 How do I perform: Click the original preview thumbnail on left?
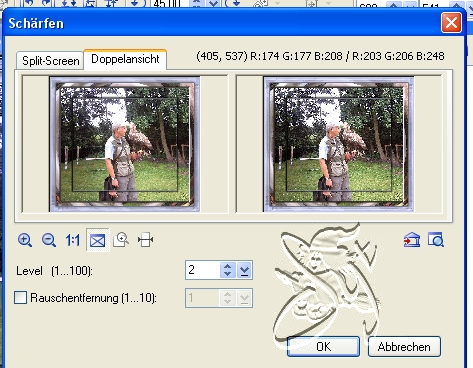[125, 144]
